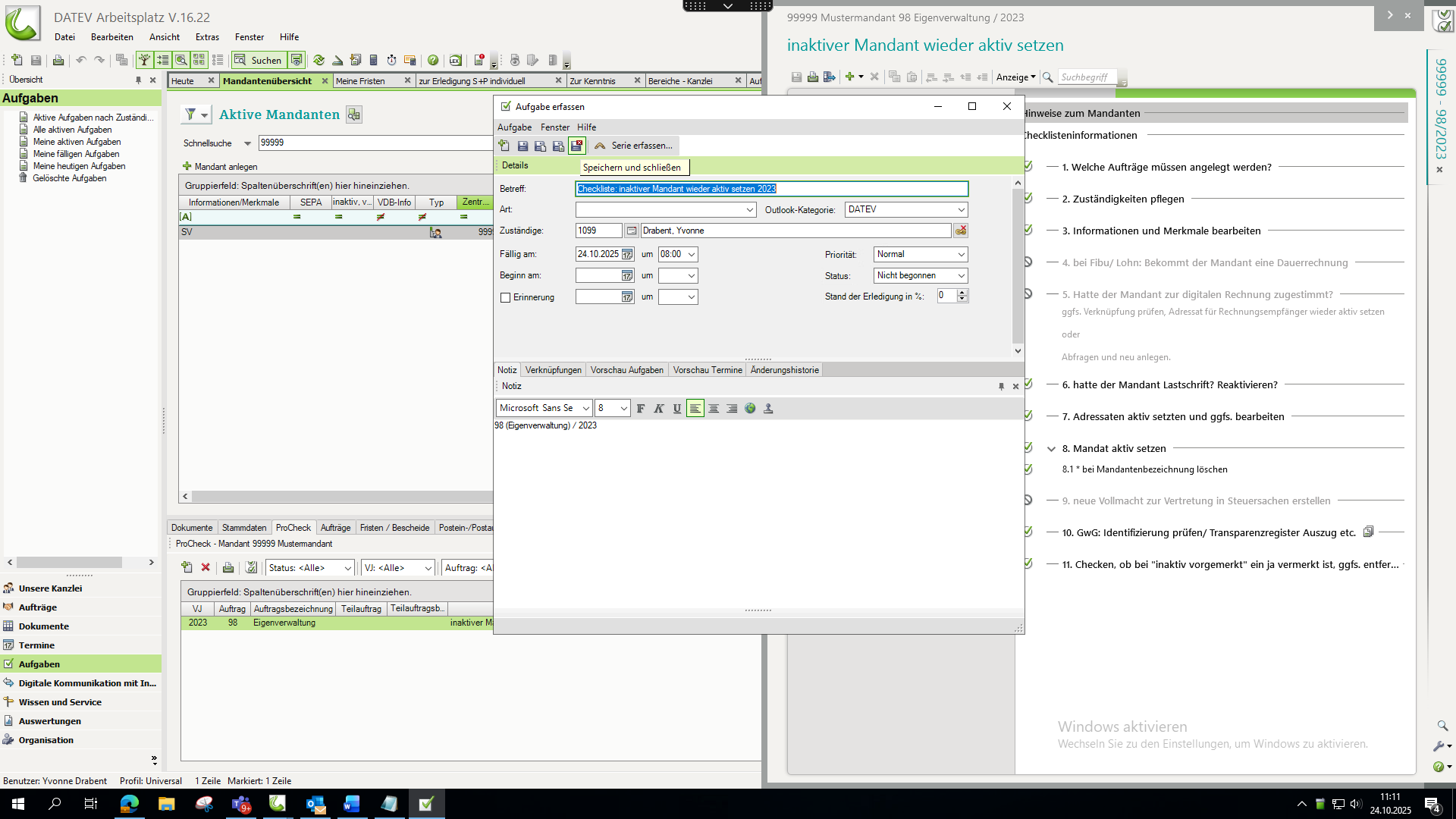Increase Stand der Erledigung percentage stepper
The height and width of the screenshot is (819, 1456).
[962, 293]
